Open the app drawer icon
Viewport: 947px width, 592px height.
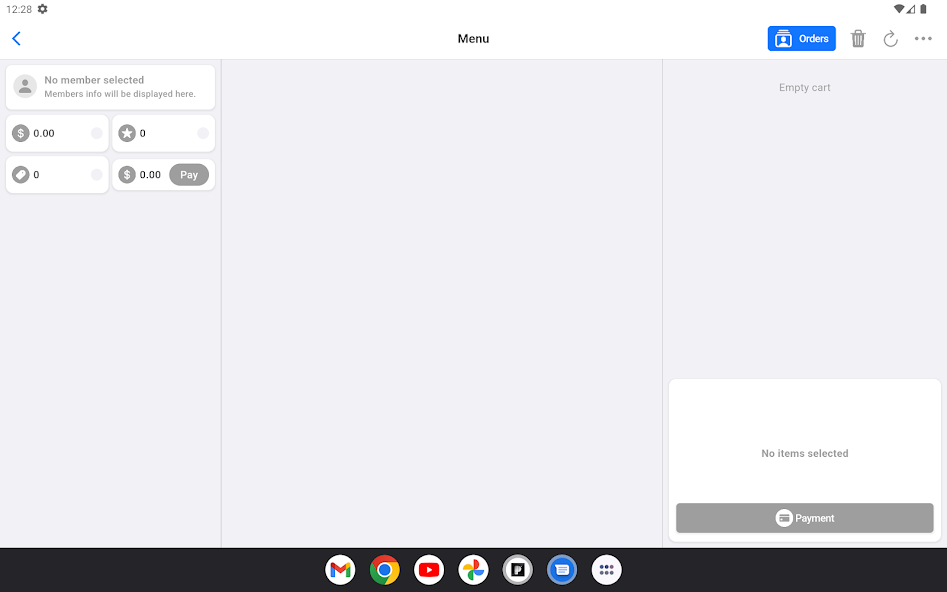pos(606,569)
